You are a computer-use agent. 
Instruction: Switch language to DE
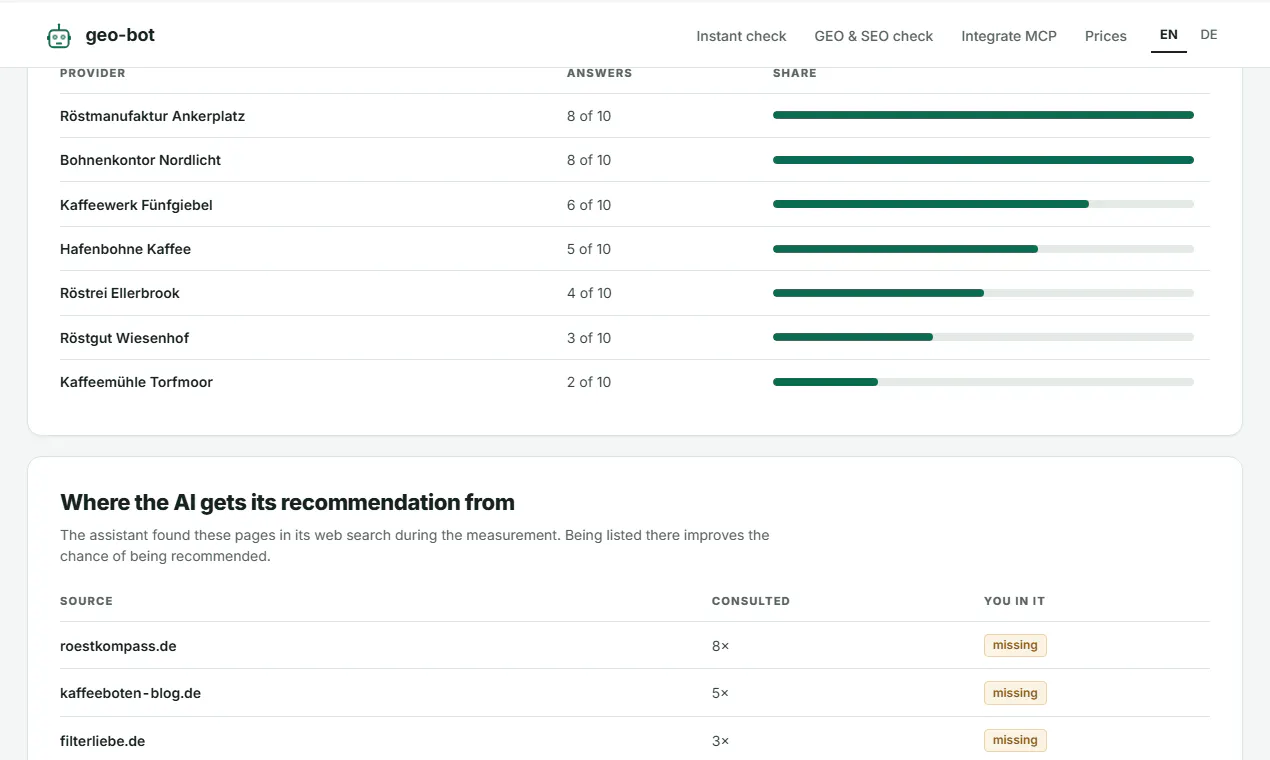click(x=1209, y=35)
